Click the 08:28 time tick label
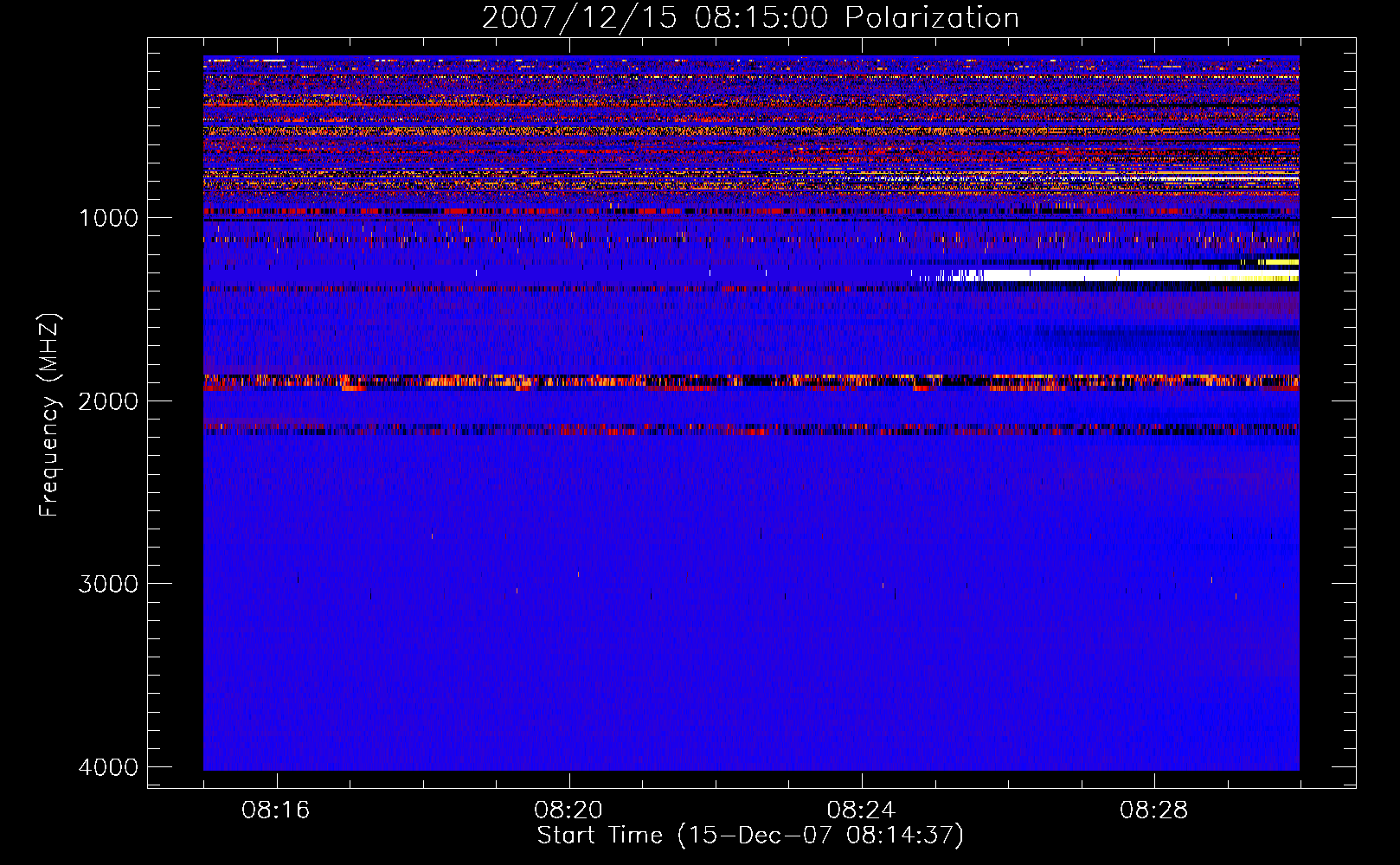This screenshot has height=865, width=1400. [x=1153, y=811]
